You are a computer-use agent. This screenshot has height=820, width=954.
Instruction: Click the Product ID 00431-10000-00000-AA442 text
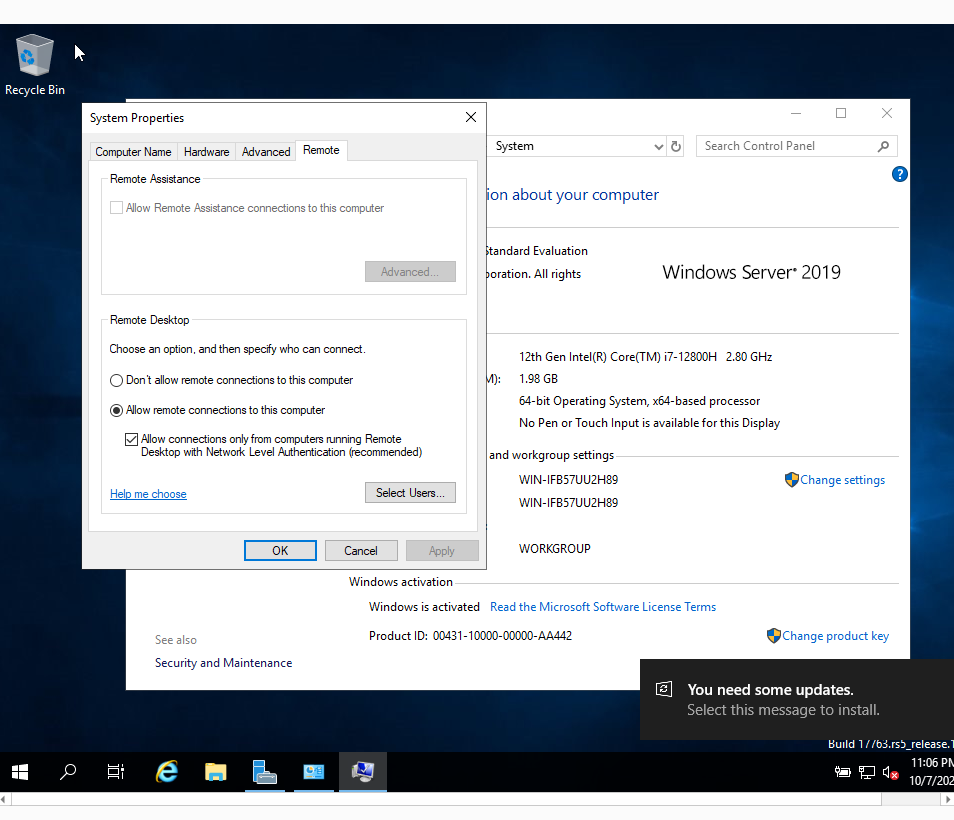(470, 636)
